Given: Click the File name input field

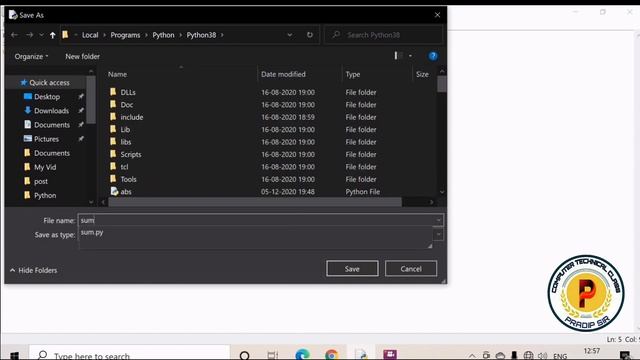Looking at the screenshot, I should point(256,220).
